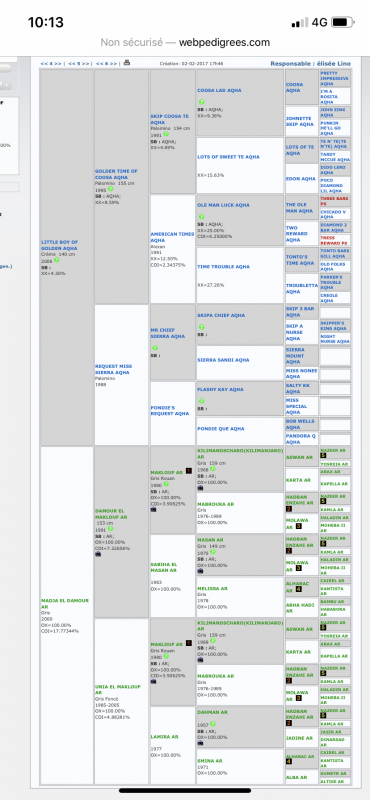Screen dimensions: 370x800
Task: Show 4 generations with '<< 4 >>' link
Action: click(x=51, y=64)
